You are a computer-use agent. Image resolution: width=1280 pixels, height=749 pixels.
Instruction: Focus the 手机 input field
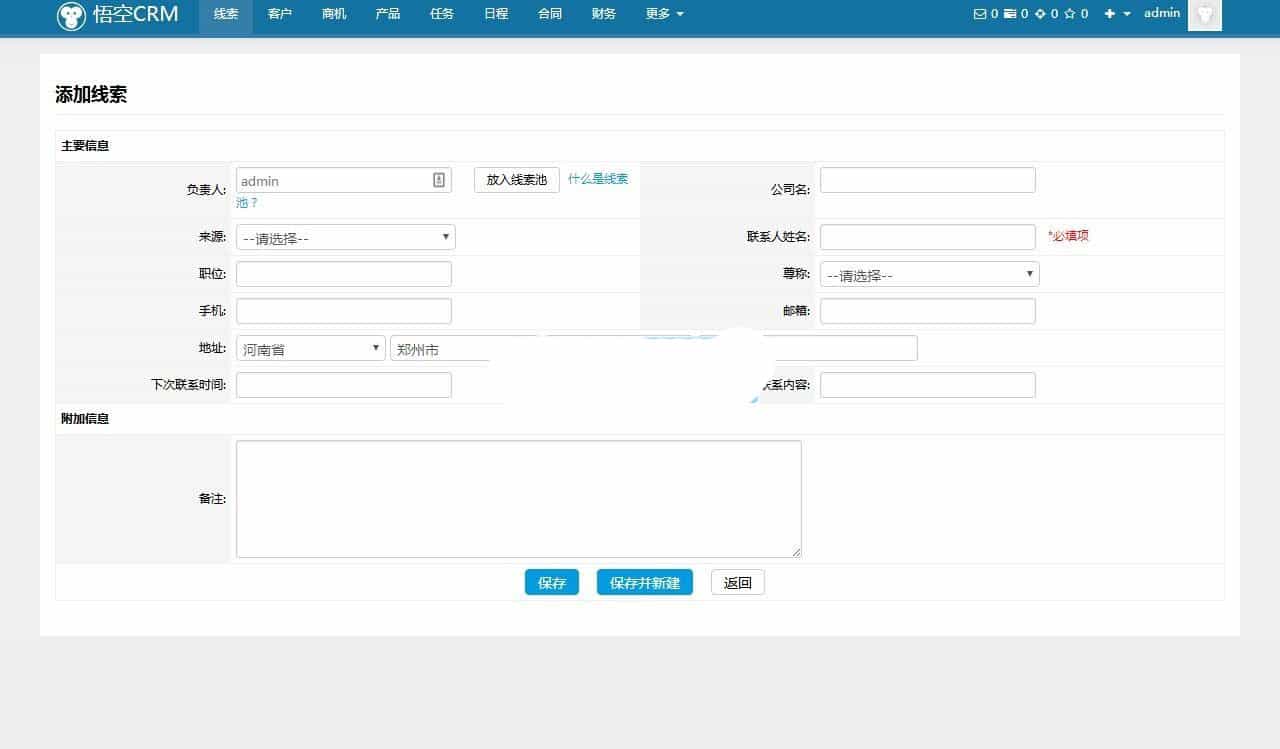[344, 311]
